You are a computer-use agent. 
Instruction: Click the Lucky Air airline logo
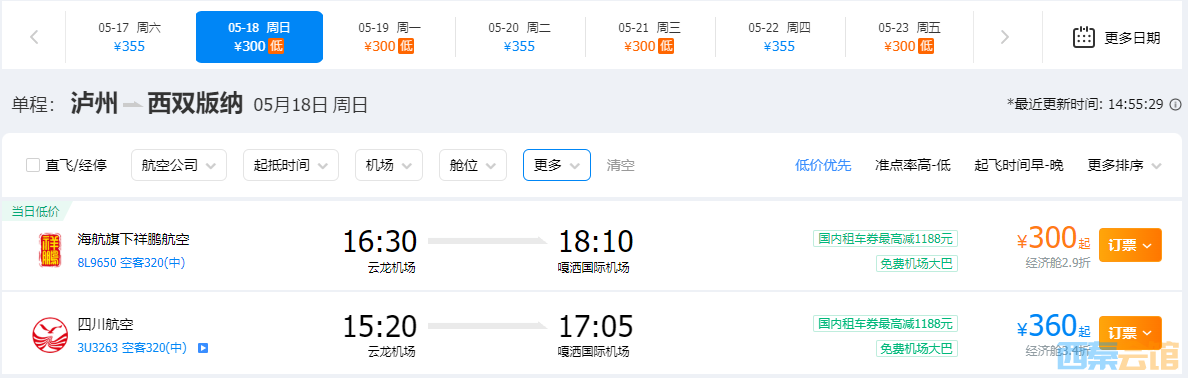[50, 248]
